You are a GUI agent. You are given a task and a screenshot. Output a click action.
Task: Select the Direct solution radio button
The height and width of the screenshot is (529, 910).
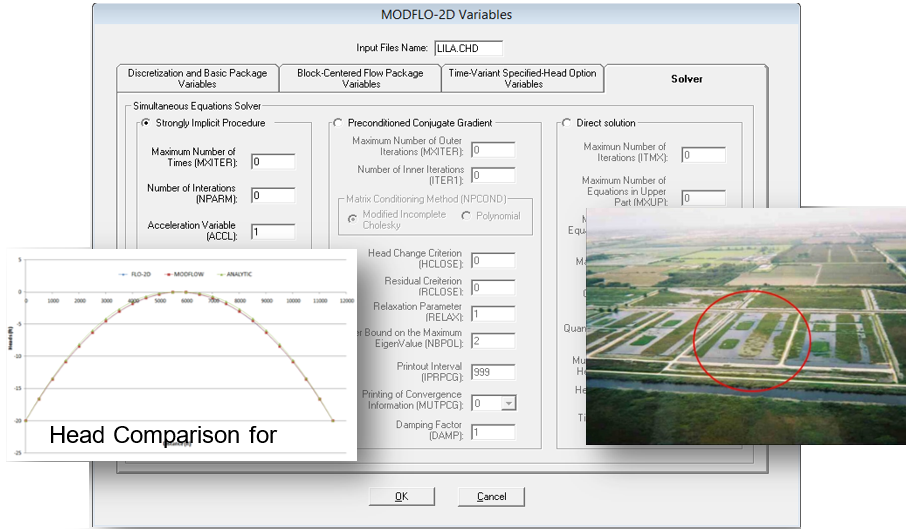566,123
